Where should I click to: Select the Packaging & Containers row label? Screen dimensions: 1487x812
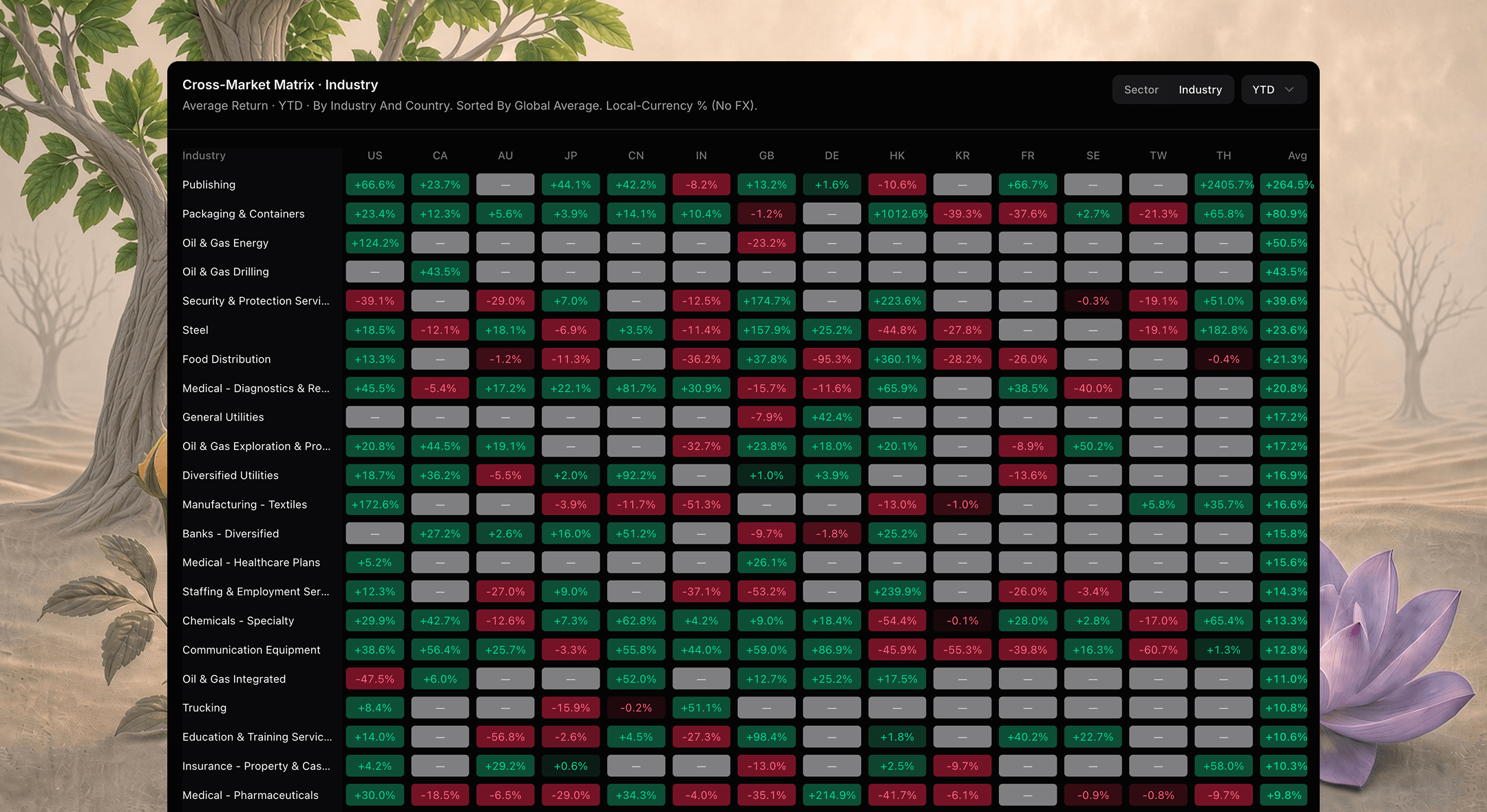(x=243, y=214)
